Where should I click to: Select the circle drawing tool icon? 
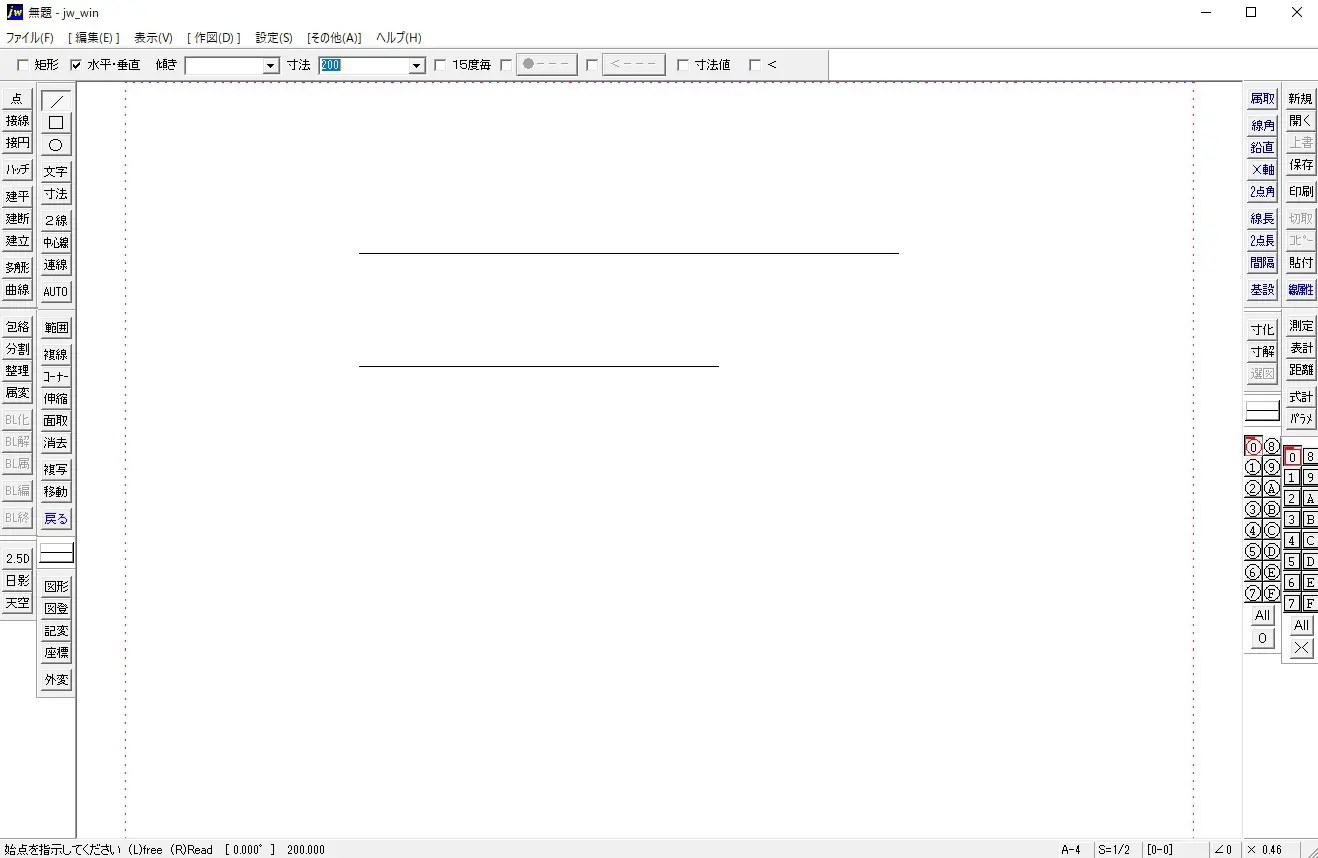point(56,145)
